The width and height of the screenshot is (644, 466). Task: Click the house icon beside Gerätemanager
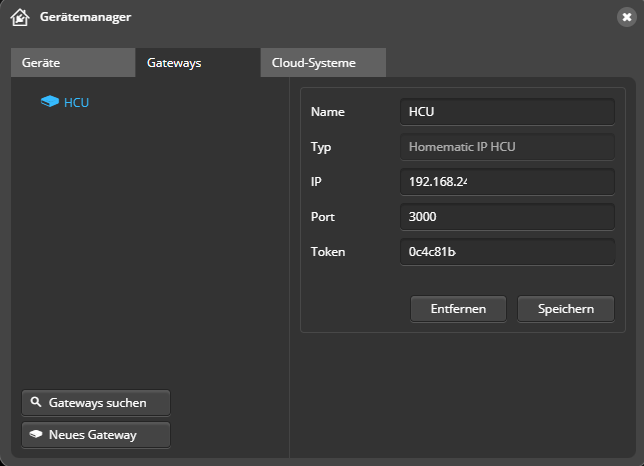[x=20, y=17]
